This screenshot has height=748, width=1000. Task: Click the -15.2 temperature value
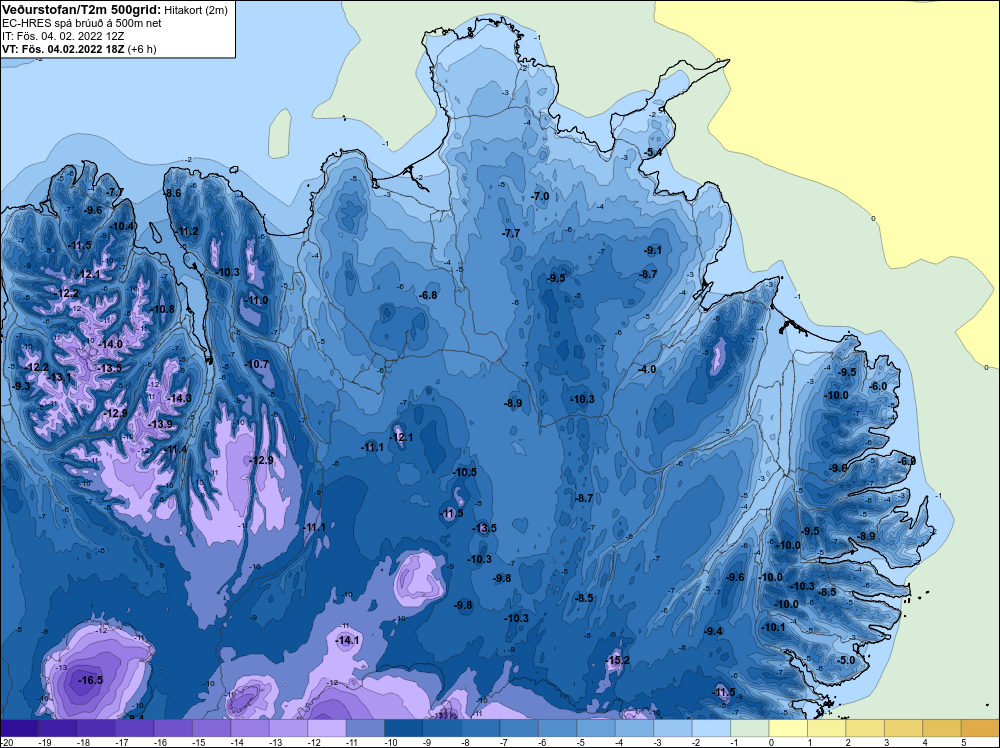pyautogui.click(x=617, y=660)
